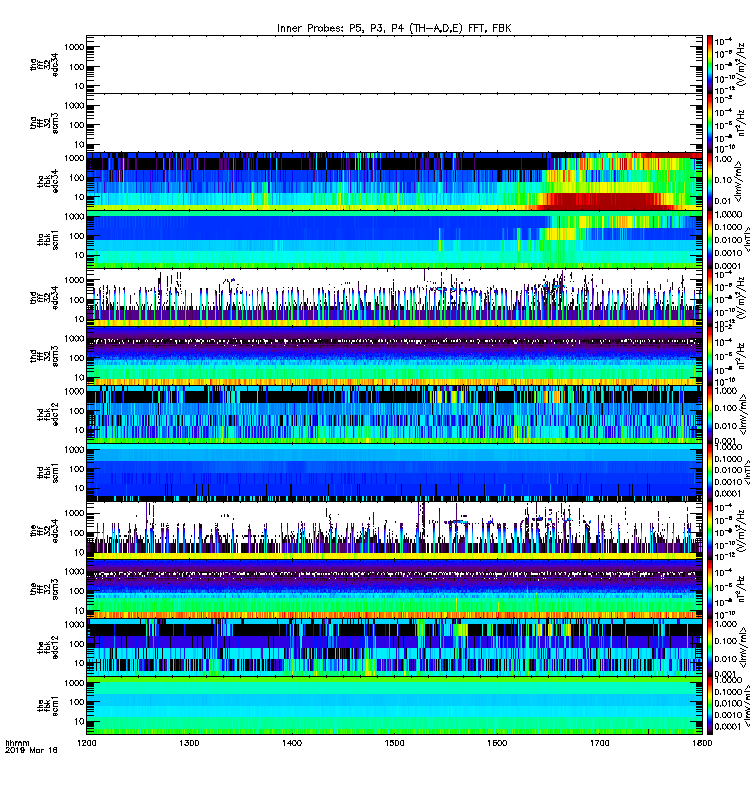Click the the fff scm3 spectrogram panel
The image size is (750, 800).
tap(394, 589)
